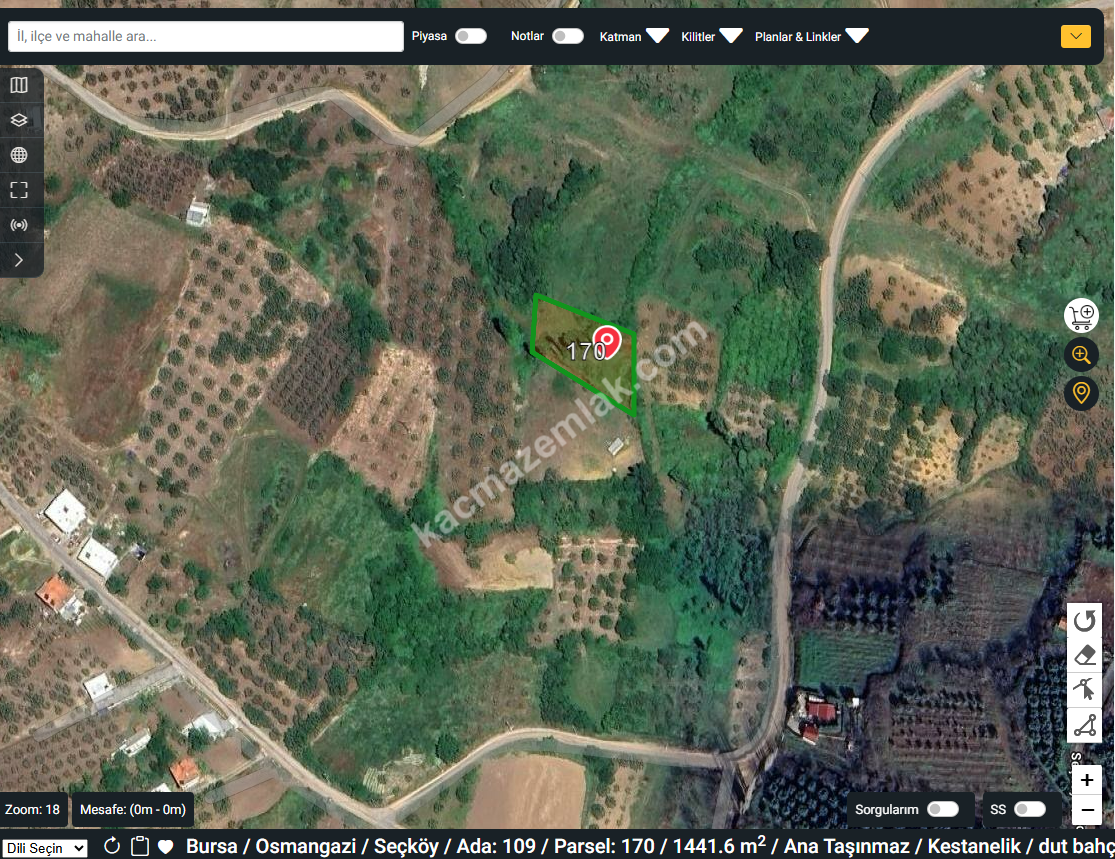Click the heart favorite icon in bottom bar

click(166, 847)
